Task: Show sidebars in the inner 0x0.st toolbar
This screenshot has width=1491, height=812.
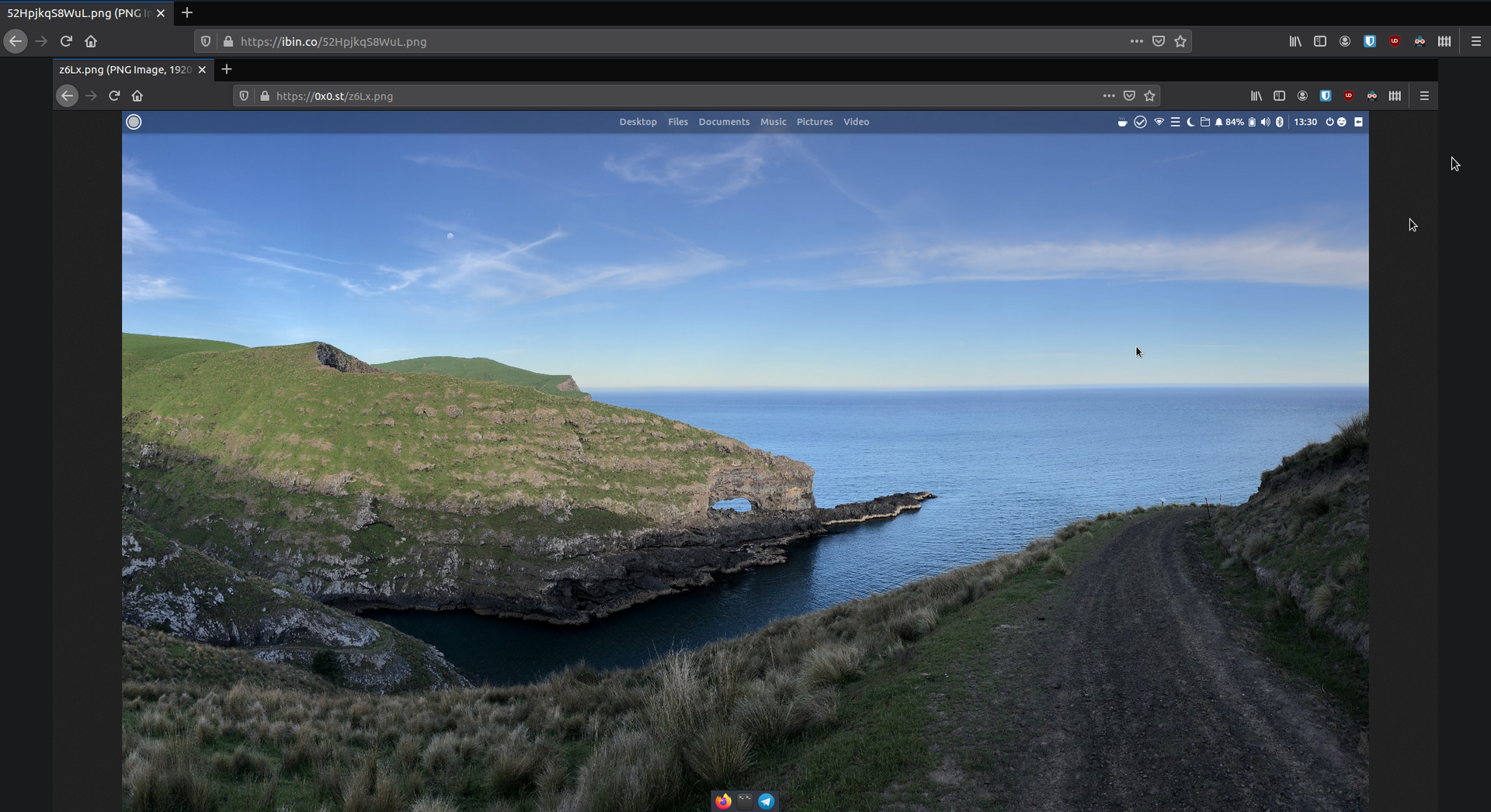Action: point(1279,95)
